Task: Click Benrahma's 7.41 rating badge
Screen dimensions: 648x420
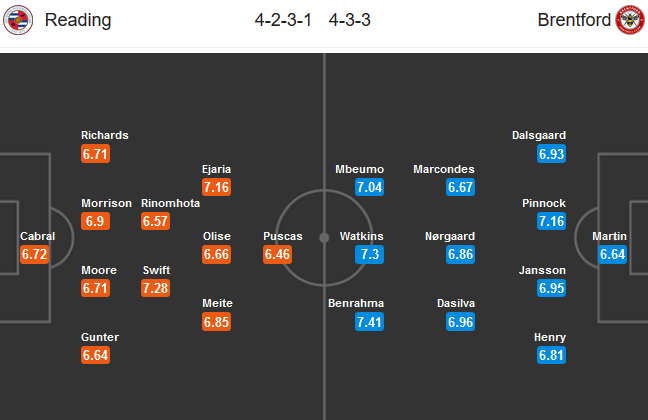Action: pyautogui.click(x=369, y=322)
